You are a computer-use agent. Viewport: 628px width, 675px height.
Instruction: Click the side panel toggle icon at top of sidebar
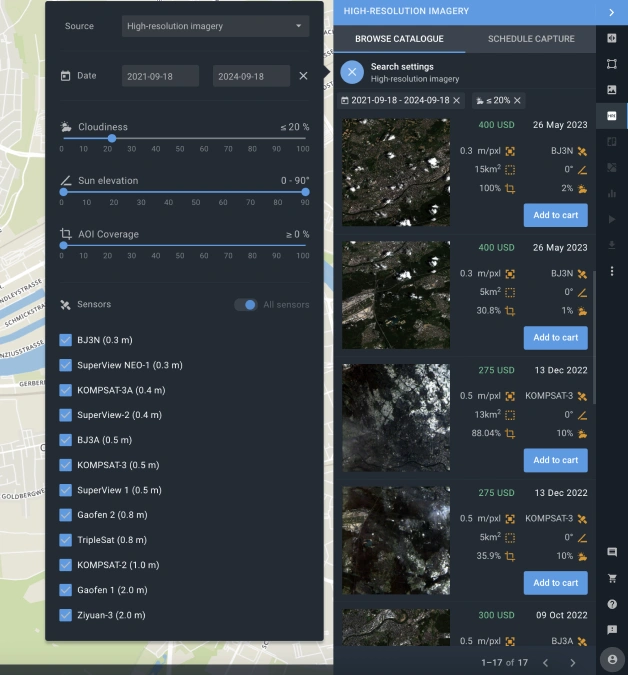(x=612, y=38)
